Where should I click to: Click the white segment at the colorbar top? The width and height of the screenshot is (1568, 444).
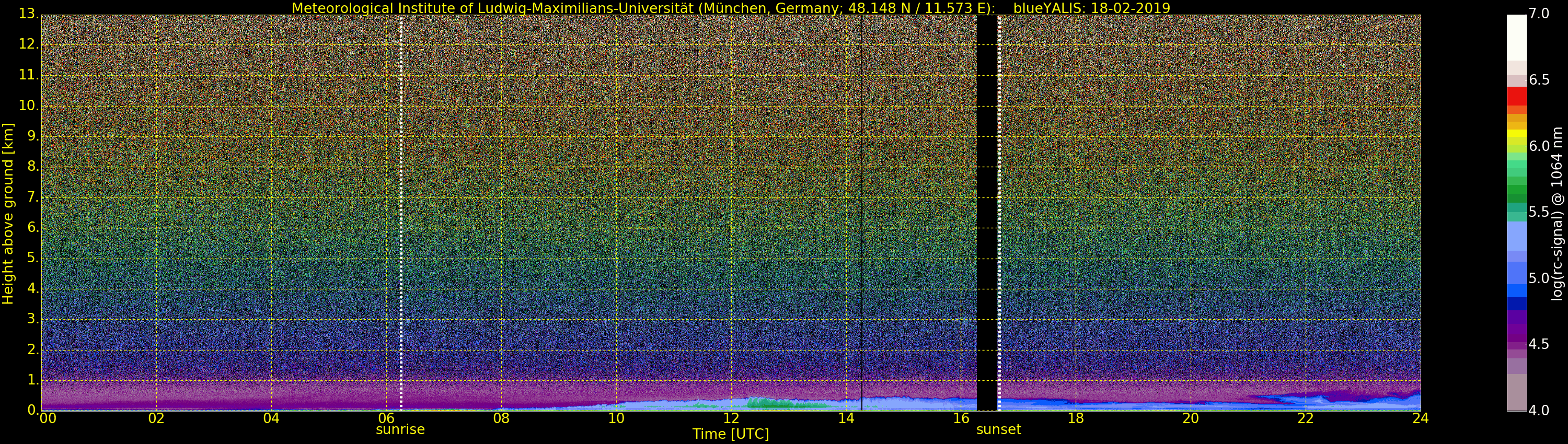coord(1516,37)
